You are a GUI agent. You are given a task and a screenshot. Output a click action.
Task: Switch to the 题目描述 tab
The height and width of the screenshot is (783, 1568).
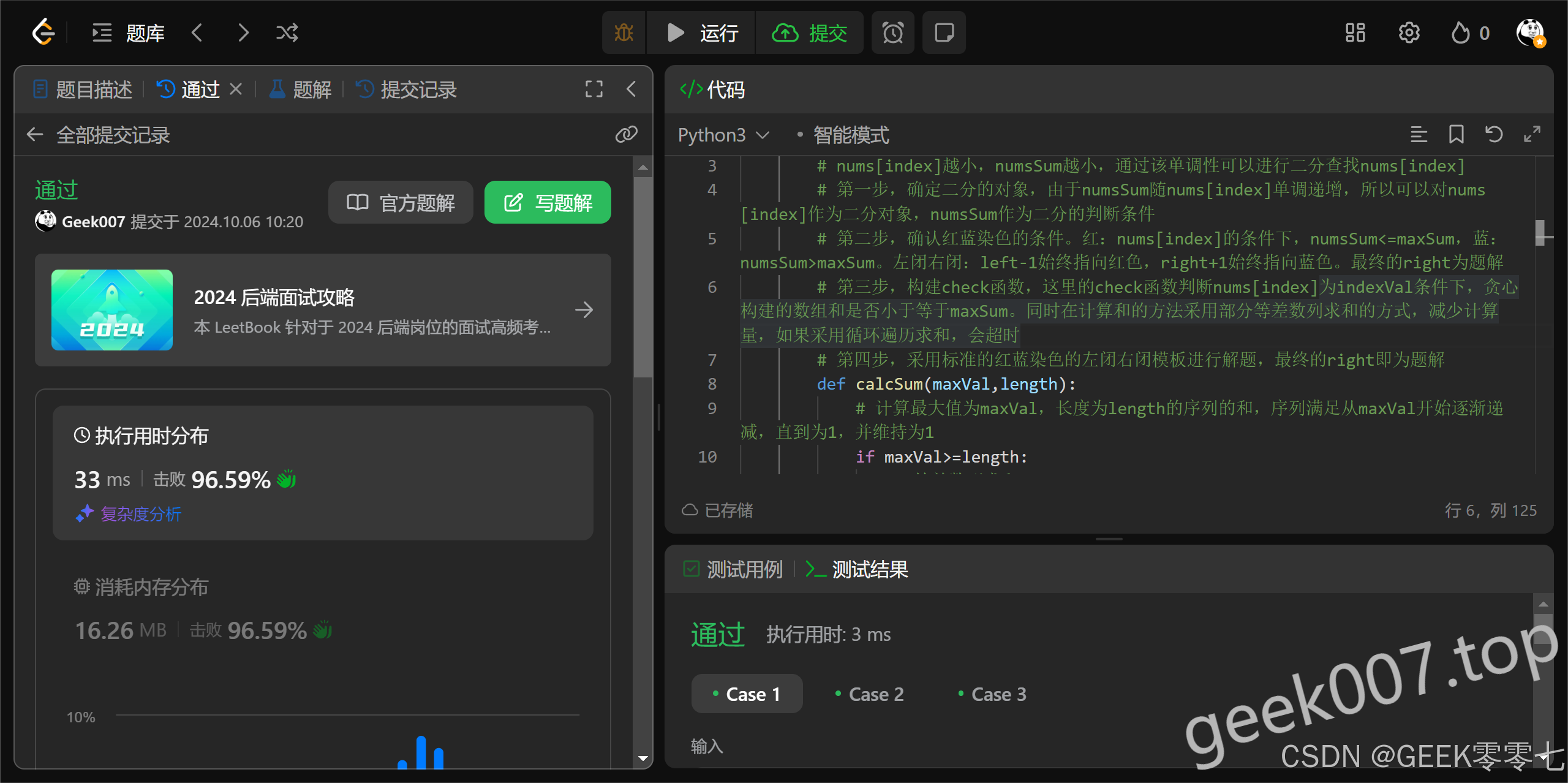pyautogui.click(x=83, y=89)
